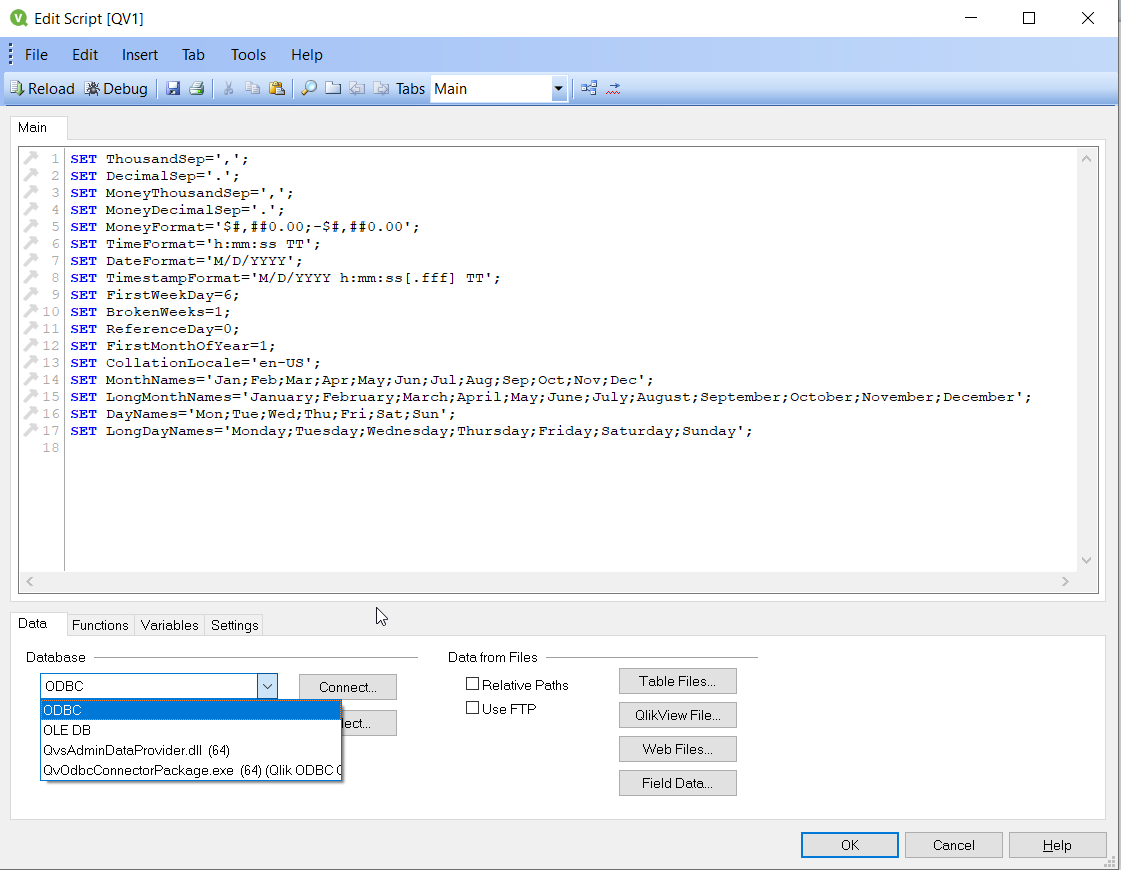The width and height of the screenshot is (1121, 870).
Task: Save the script using the disk icon
Action: pyautogui.click(x=172, y=88)
